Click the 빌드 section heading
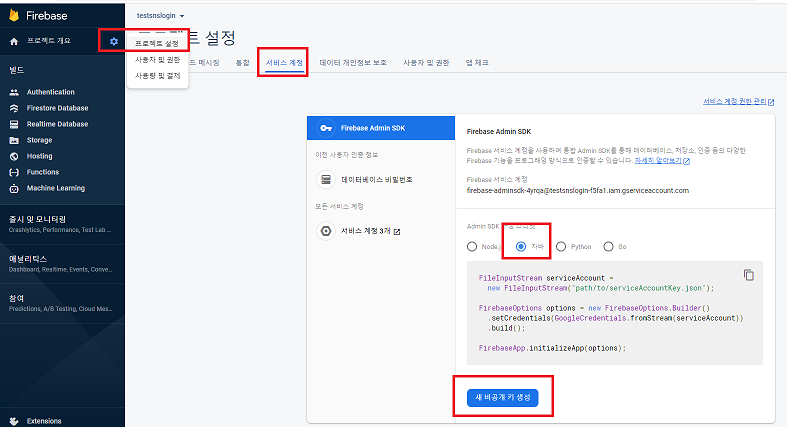 click(17, 70)
